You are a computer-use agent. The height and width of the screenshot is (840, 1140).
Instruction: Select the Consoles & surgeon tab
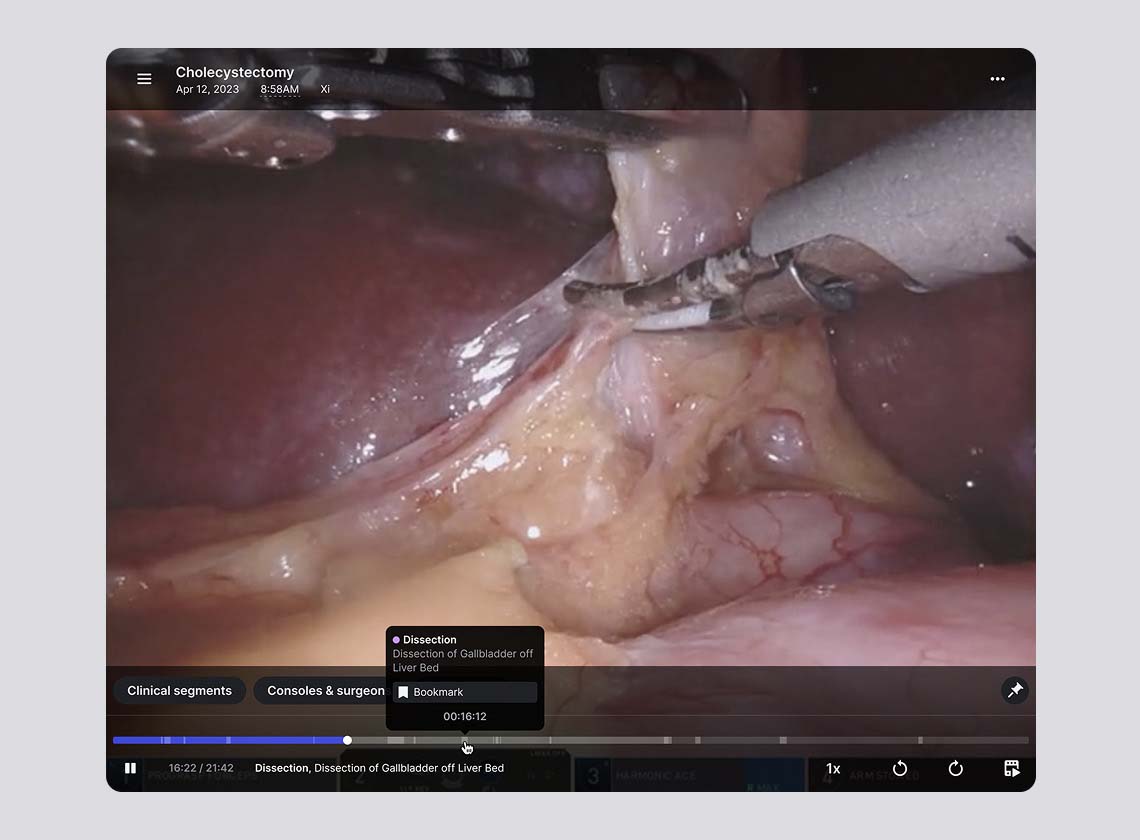[322, 691]
